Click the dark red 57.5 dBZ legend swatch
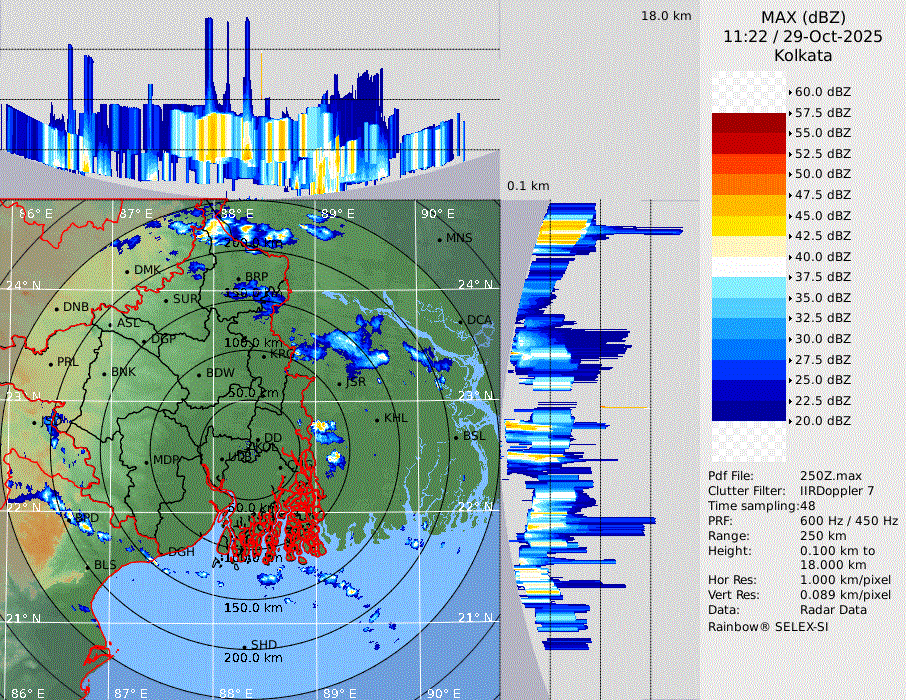This screenshot has width=906, height=700. pos(749,123)
